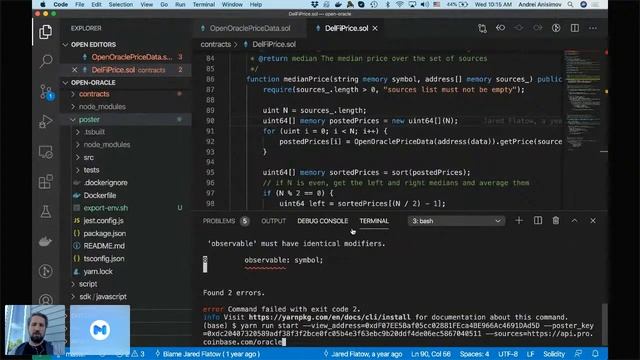
Task: Switch to the DEBUG CONSOLE tab
Action: tap(322, 221)
